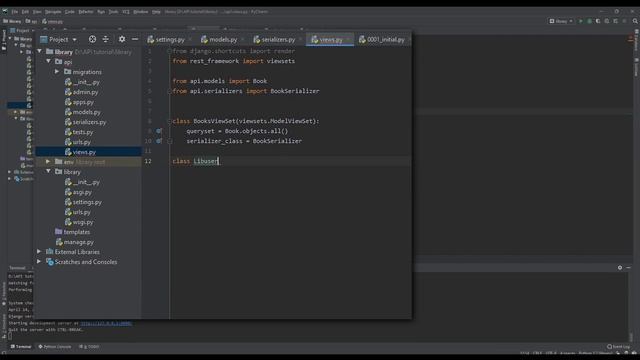Screen dimensions: 640x360
Task: Open models.py from api folder tree
Action: (x=83, y=112)
